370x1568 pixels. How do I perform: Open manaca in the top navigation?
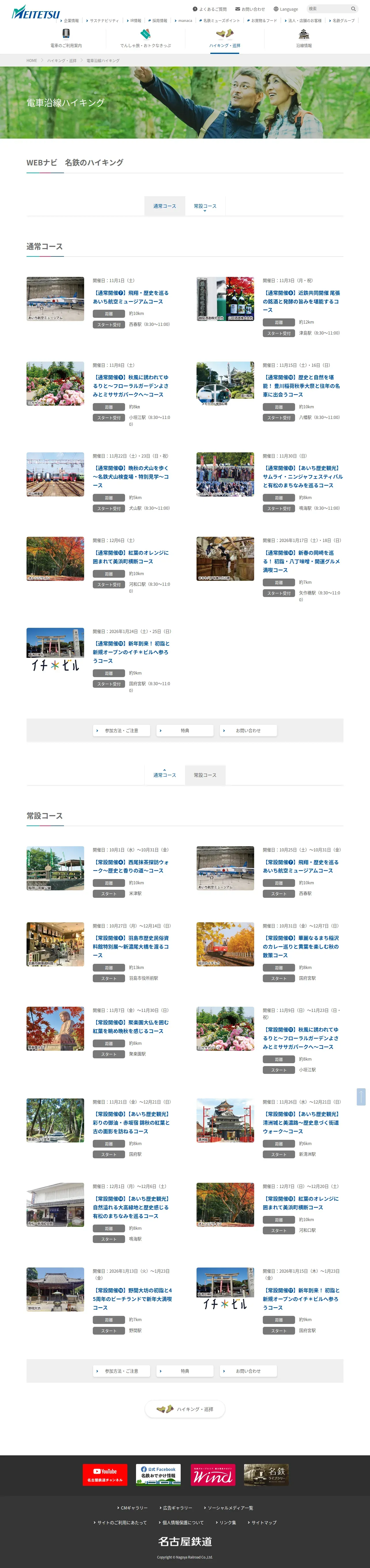coord(183,21)
